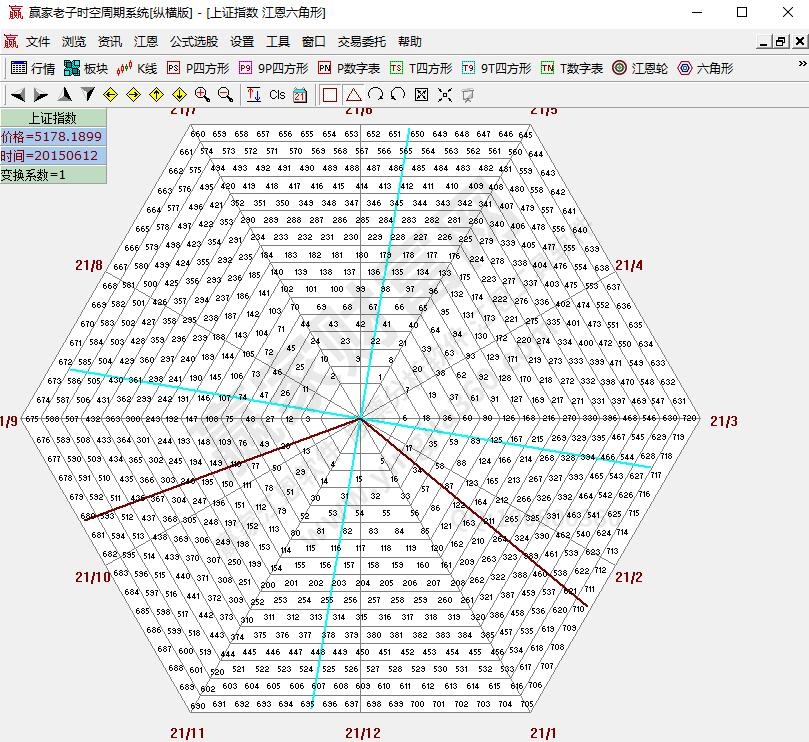
Task: Open the 公式选股 menu
Action: pyautogui.click(x=194, y=42)
